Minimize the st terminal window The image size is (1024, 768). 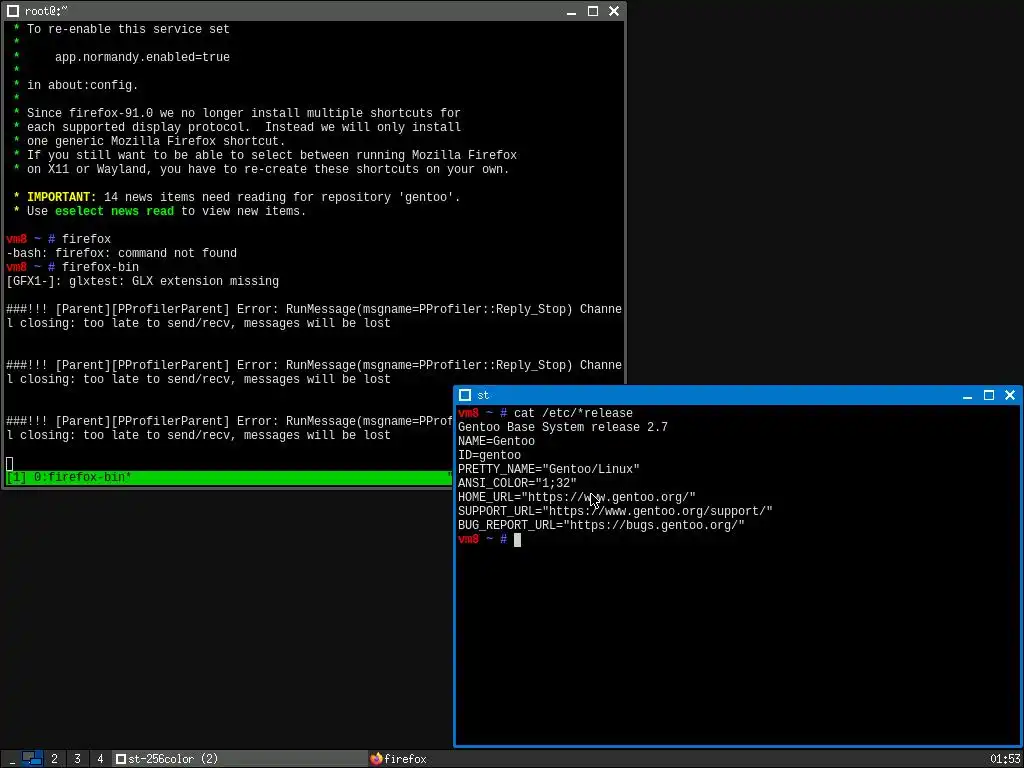tap(968, 395)
